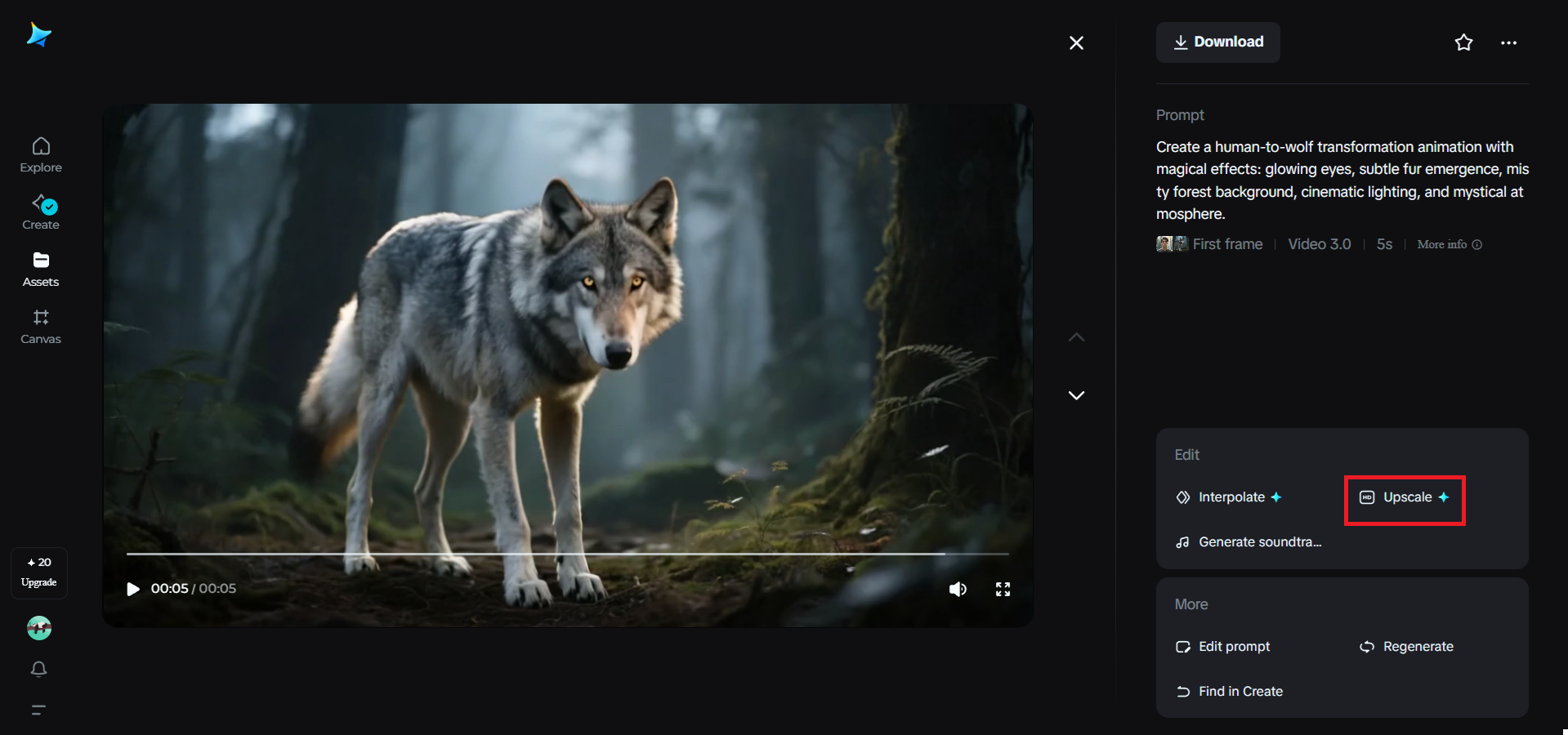Viewport: 1568px width, 735px height.
Task: Open More info details
Action: [x=1449, y=244]
